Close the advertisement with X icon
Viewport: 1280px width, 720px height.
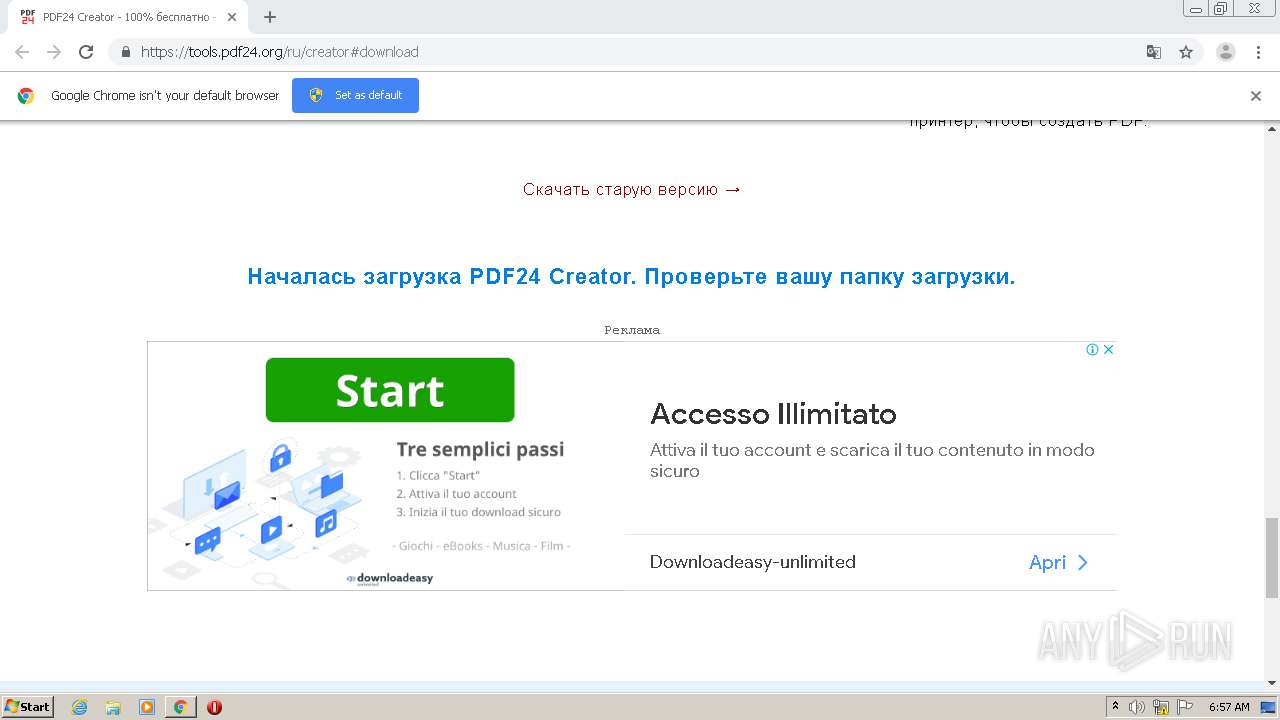click(x=1108, y=349)
